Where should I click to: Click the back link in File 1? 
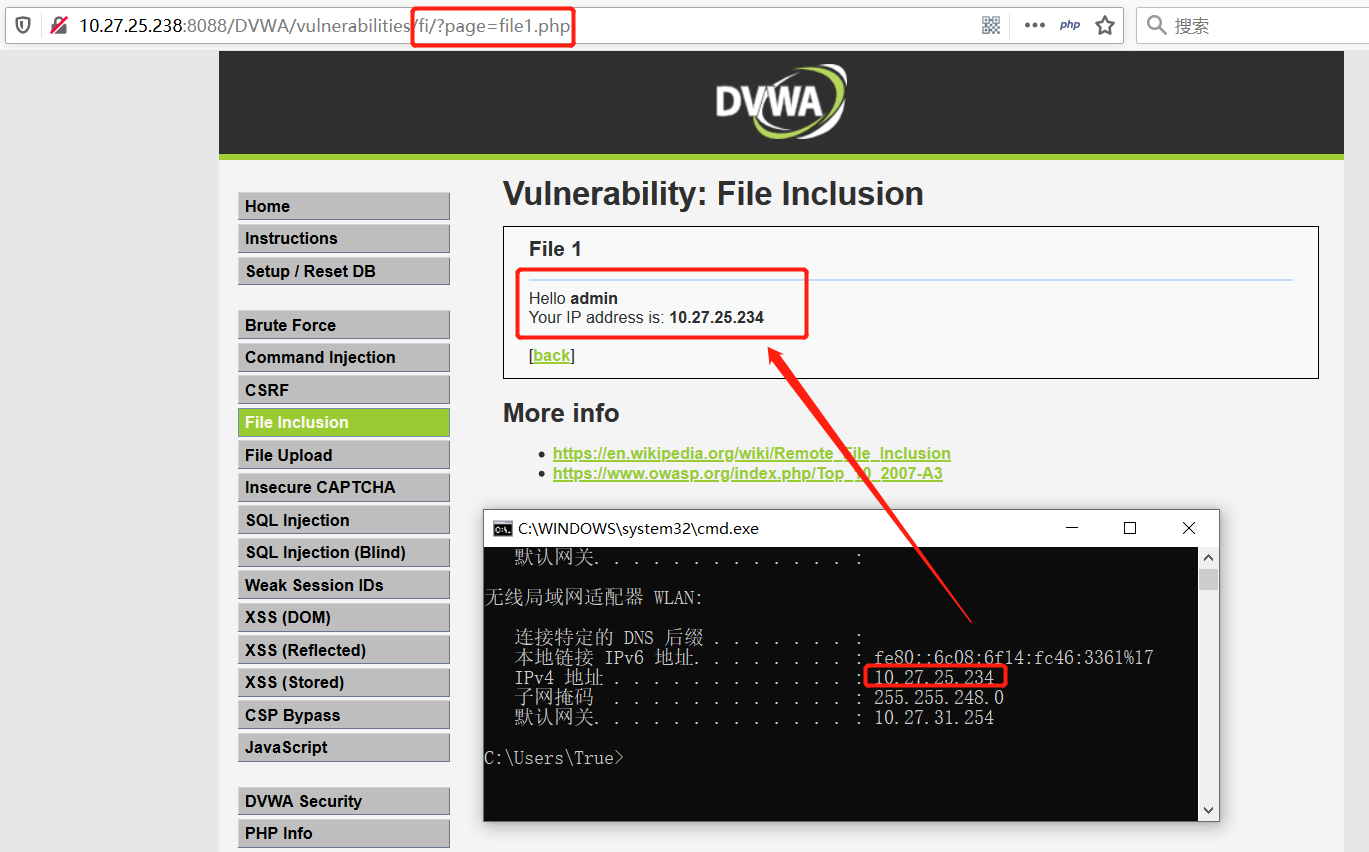click(551, 355)
